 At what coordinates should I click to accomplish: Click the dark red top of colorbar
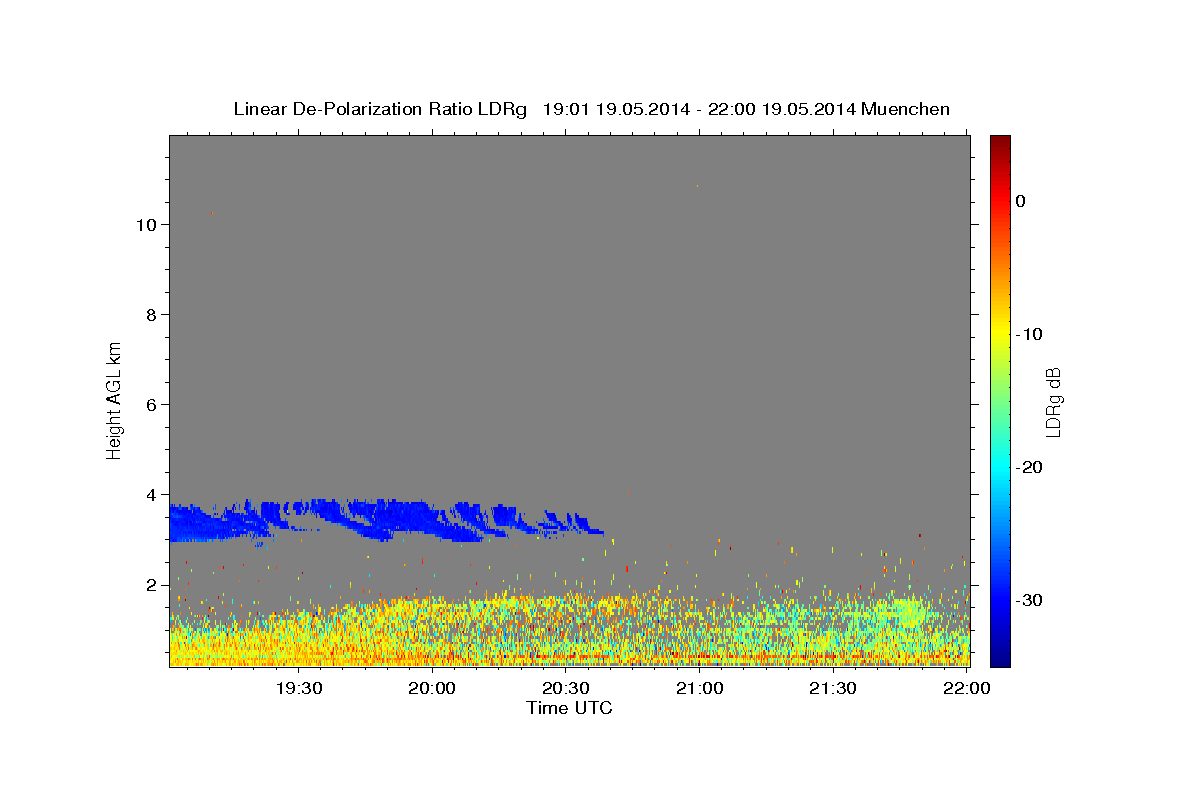[x=1000, y=143]
